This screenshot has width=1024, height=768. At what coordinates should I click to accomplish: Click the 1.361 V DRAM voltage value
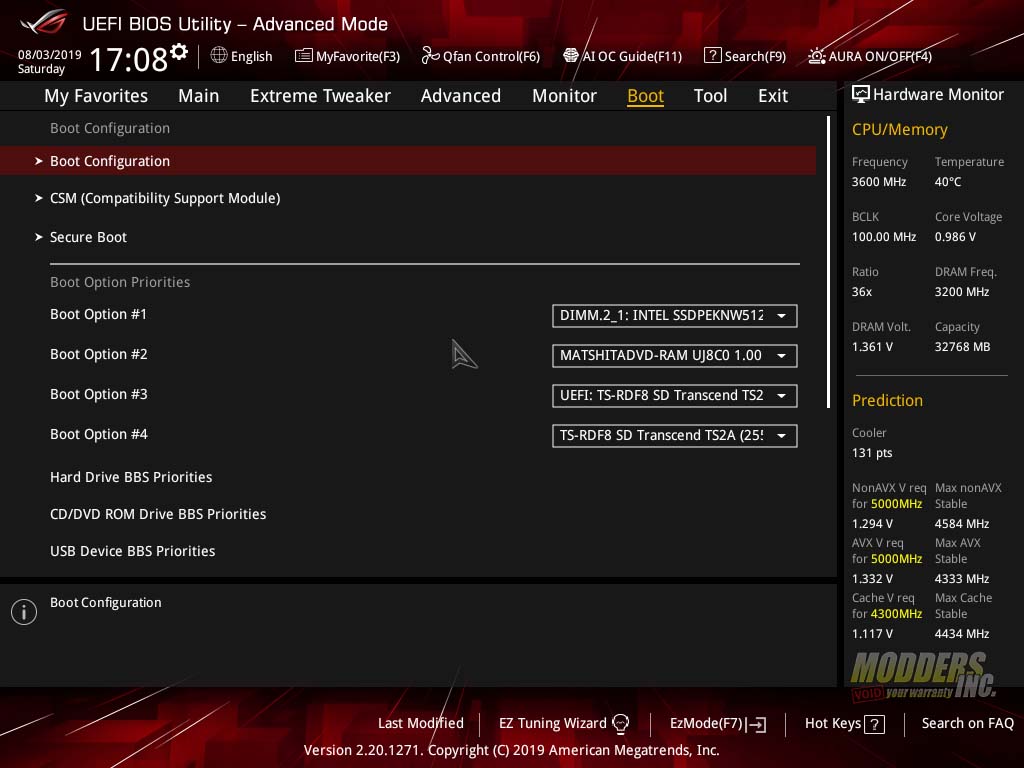pyautogui.click(x=872, y=347)
